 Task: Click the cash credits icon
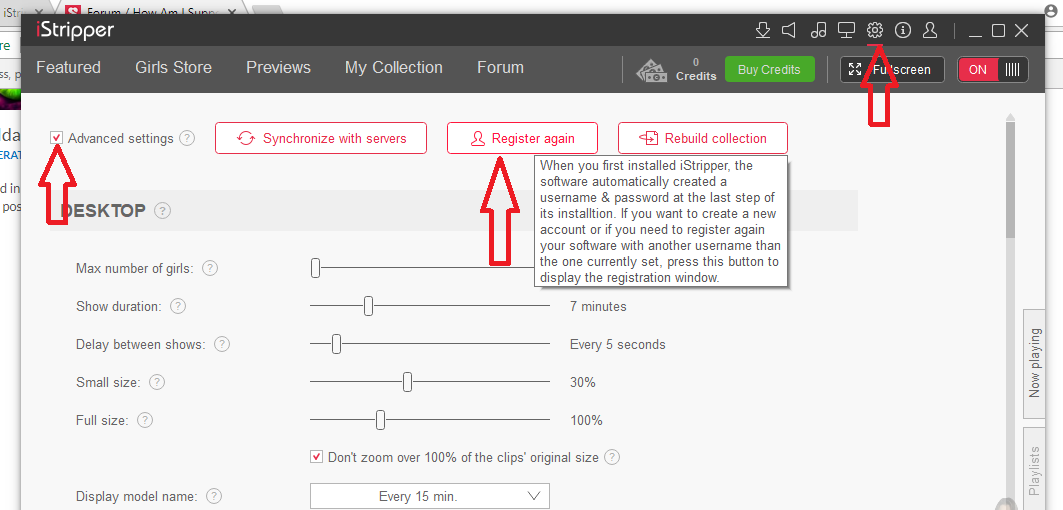point(651,70)
